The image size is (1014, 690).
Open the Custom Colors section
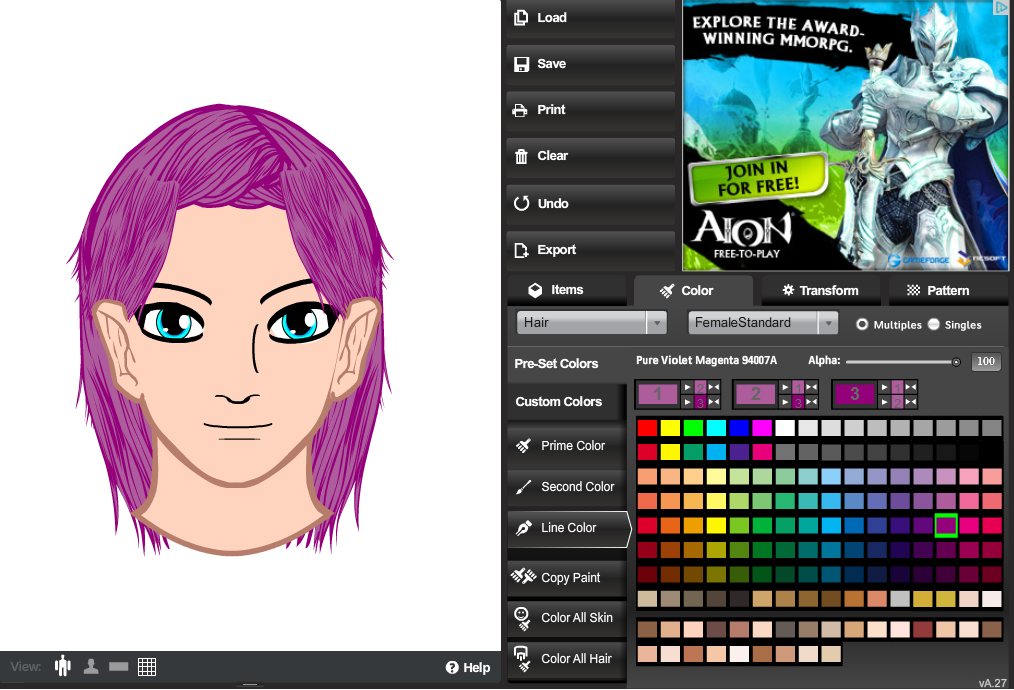click(x=558, y=402)
